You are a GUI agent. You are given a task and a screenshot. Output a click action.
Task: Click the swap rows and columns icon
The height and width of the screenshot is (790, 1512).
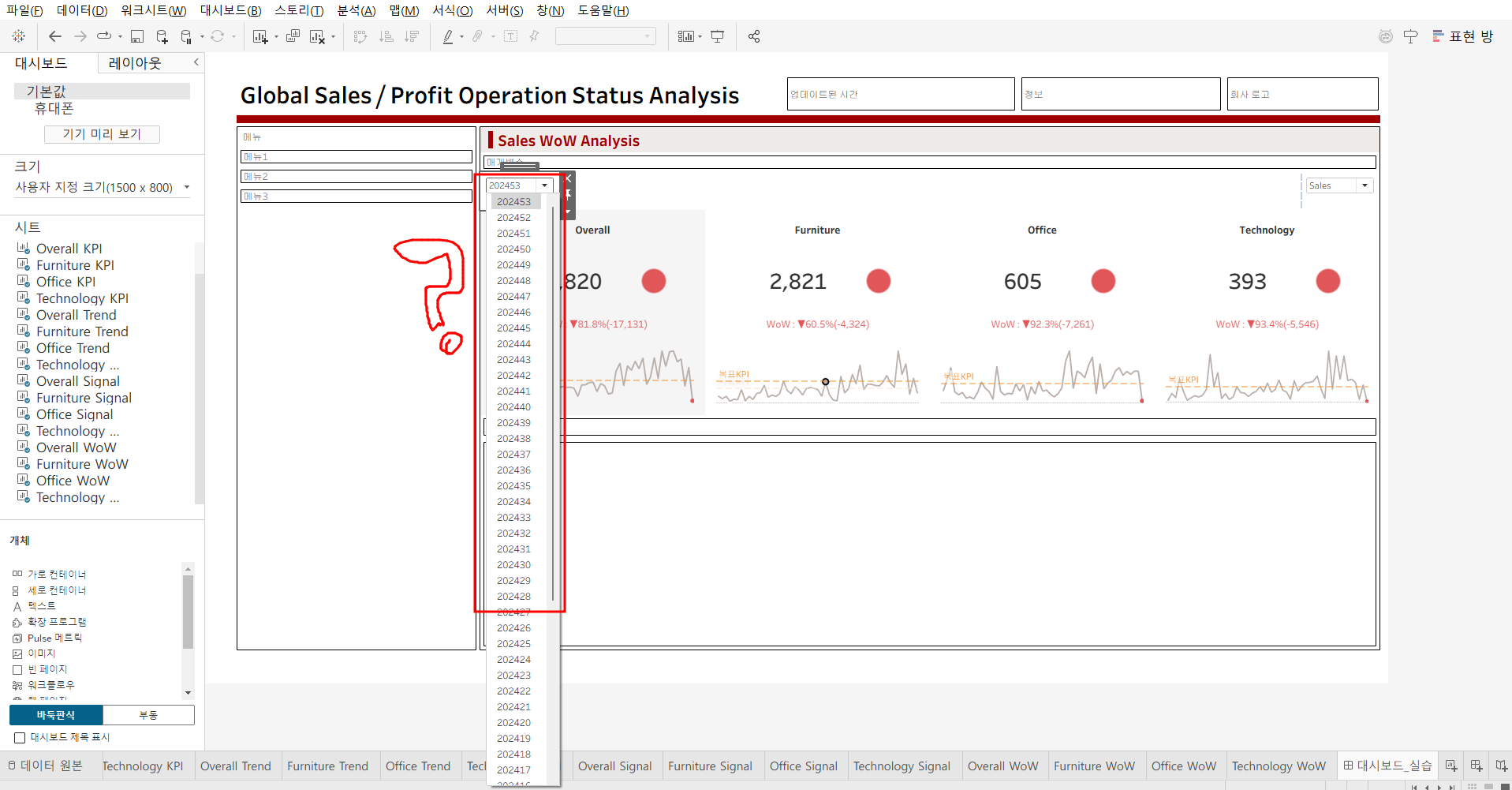pos(360,36)
